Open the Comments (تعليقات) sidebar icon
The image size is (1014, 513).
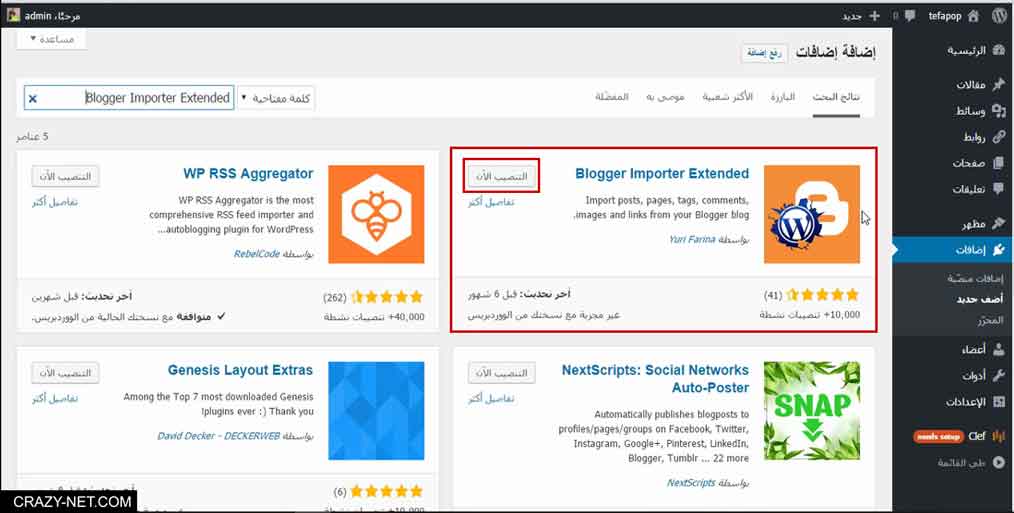click(998, 189)
